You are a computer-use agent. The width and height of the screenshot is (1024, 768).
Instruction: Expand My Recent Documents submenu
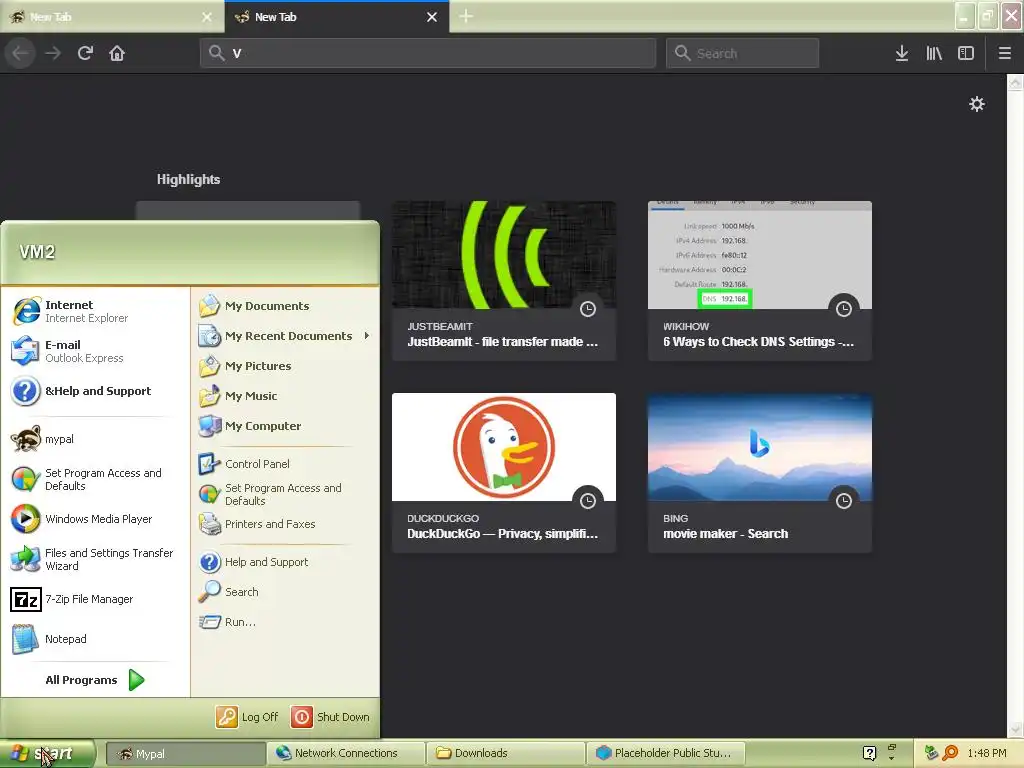click(285, 336)
